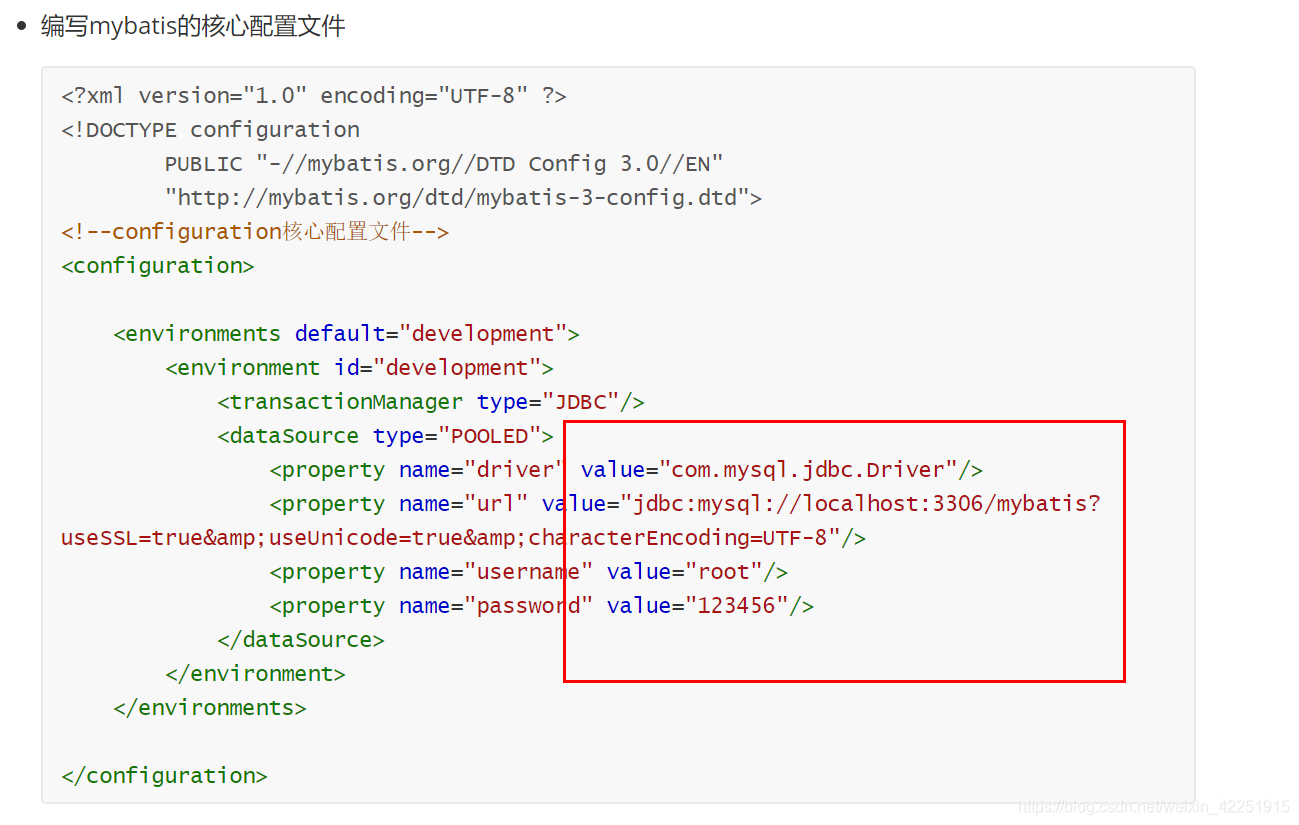
Task: Click the comment 'configuration核心配置文件'
Action: 255,232
